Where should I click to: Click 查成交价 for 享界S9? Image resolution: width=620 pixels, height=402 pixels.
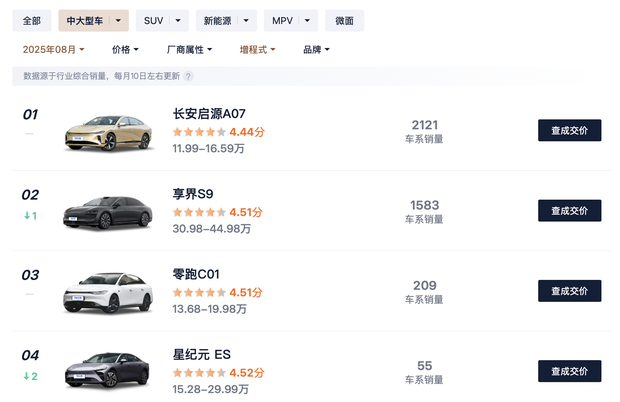569,211
